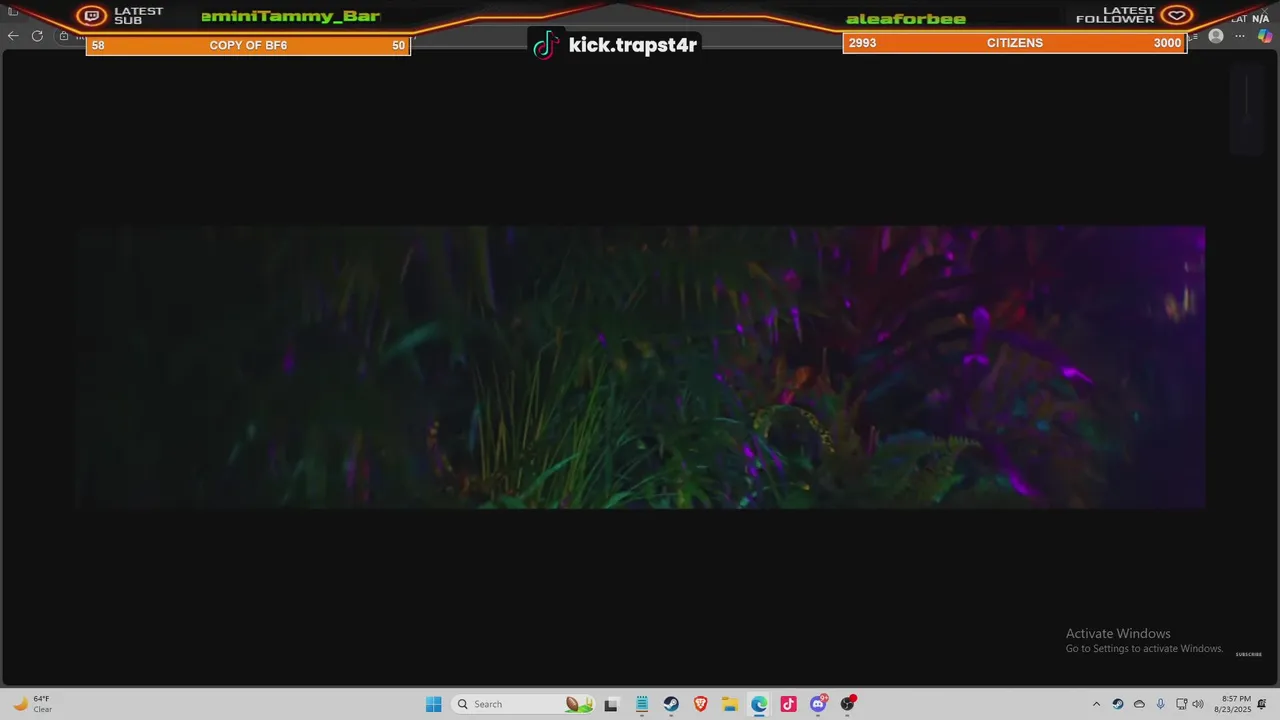Reload the page with the refresh icon
Viewport: 1280px width, 720px height.
[37, 36]
